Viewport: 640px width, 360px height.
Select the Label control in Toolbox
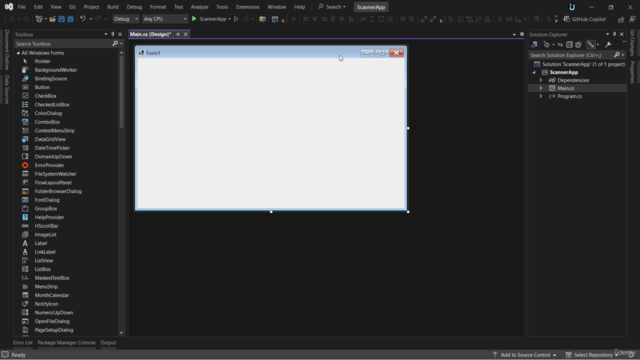[x=40, y=243]
